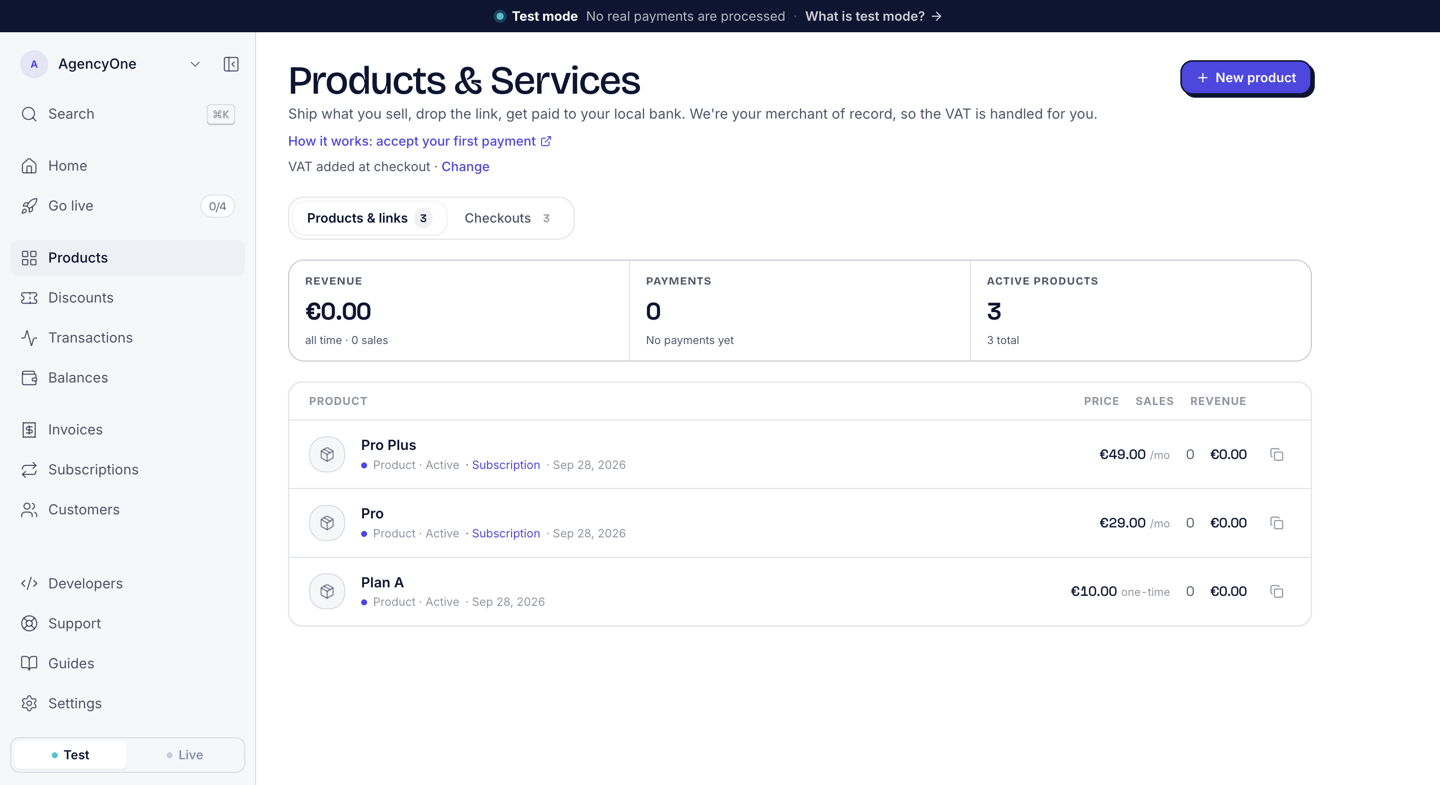This screenshot has height=785, width=1440.
Task: Click the Discounts ticket icon
Action: pos(29,298)
